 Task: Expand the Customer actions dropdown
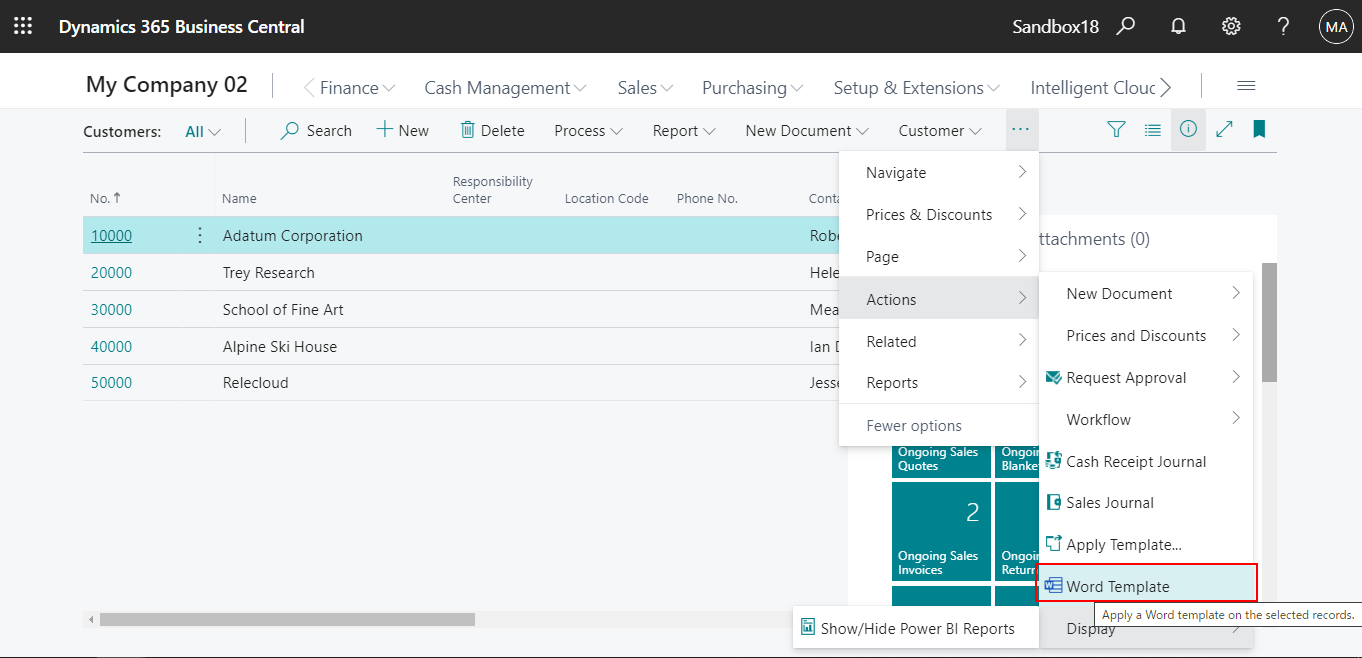938,130
